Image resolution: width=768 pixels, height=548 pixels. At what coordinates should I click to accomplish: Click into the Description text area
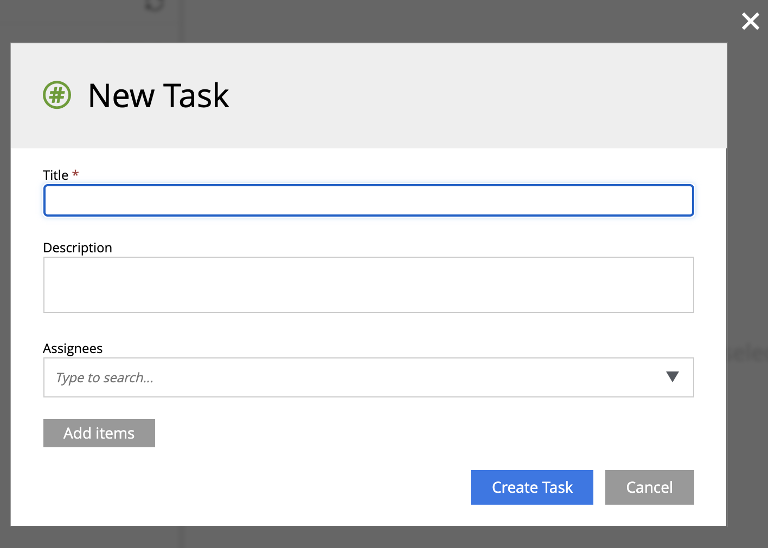(368, 285)
